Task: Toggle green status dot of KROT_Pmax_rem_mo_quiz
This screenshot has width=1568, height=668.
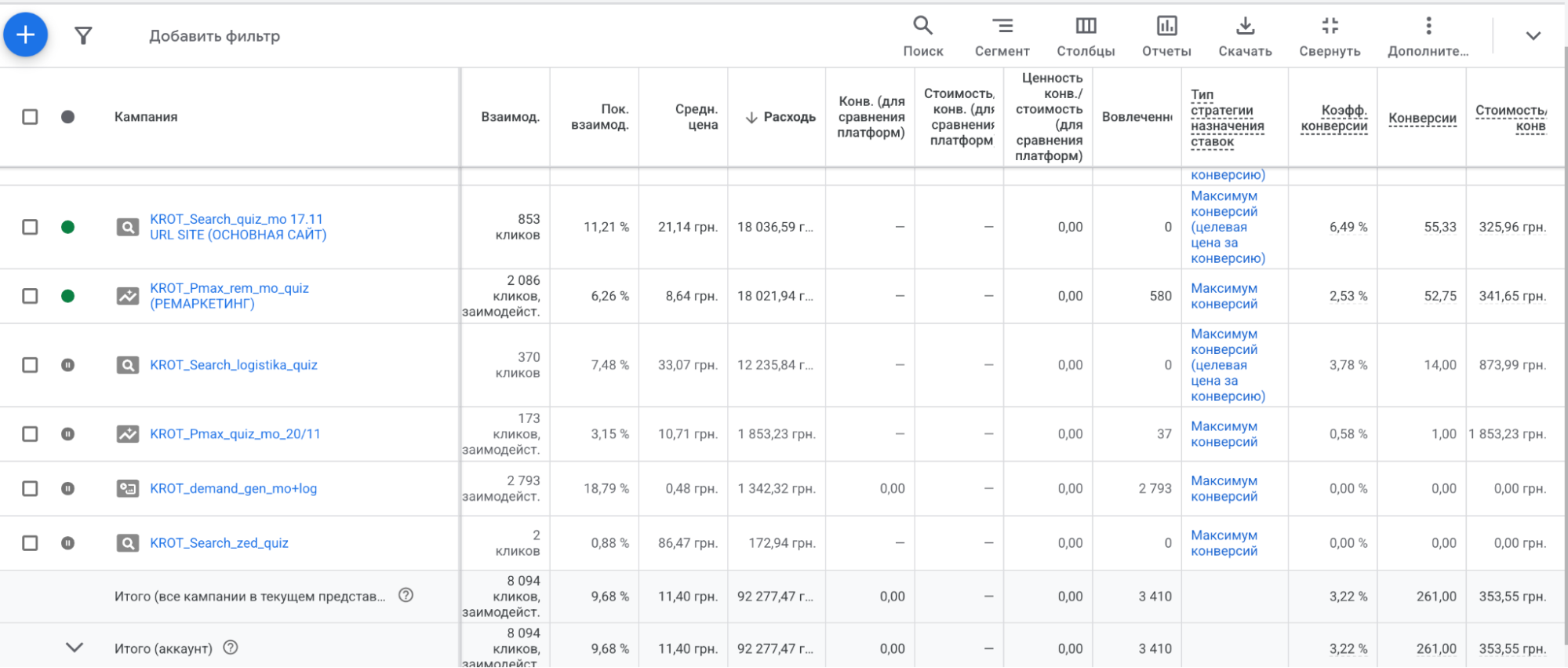Action: (68, 296)
